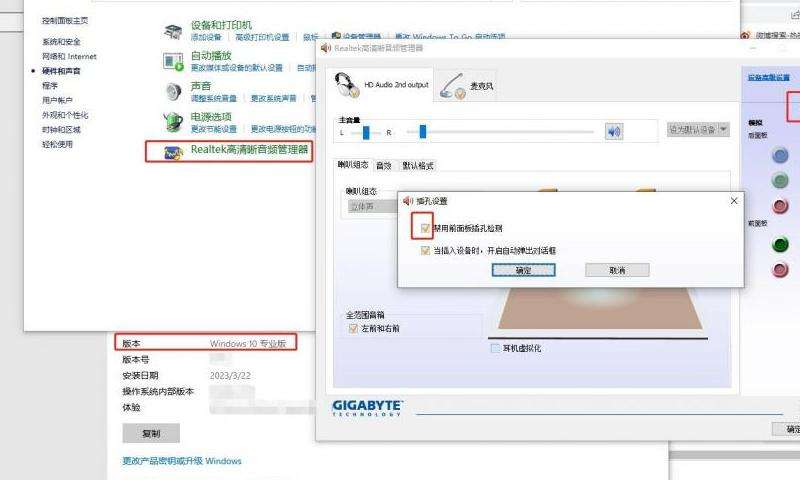Enable Headphone Virtualization (耳机虚拟化) checkbox
The height and width of the screenshot is (480, 800).
click(x=494, y=348)
